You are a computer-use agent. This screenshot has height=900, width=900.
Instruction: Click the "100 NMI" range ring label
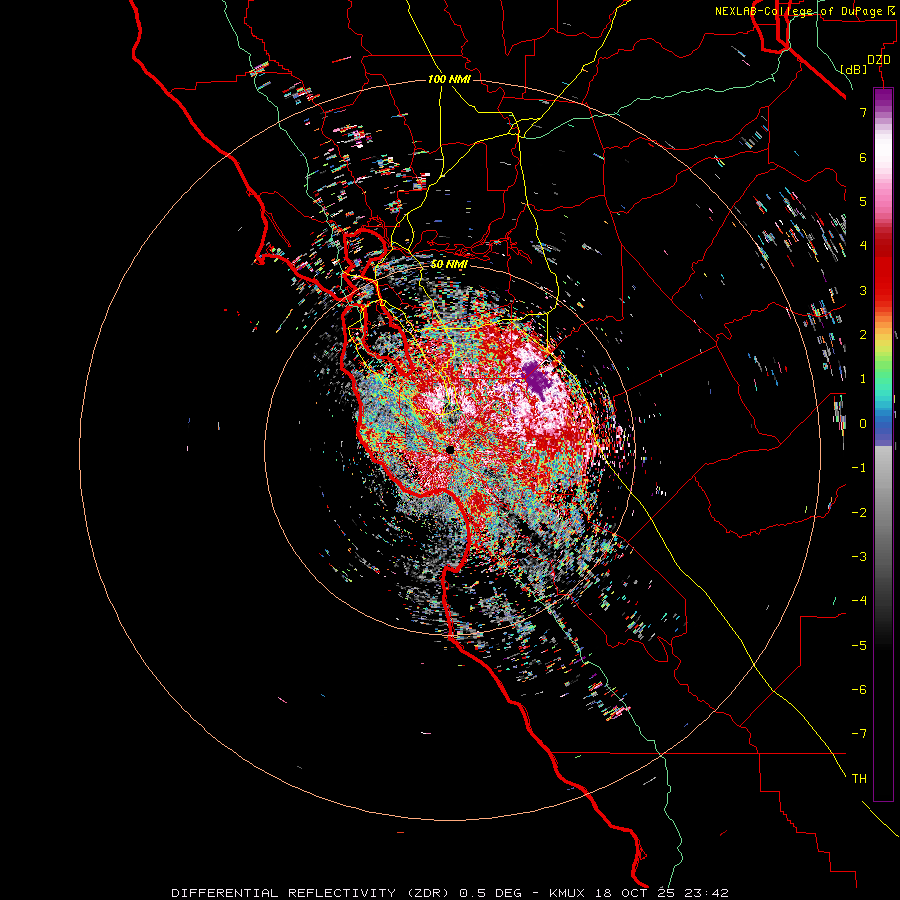pos(449,79)
